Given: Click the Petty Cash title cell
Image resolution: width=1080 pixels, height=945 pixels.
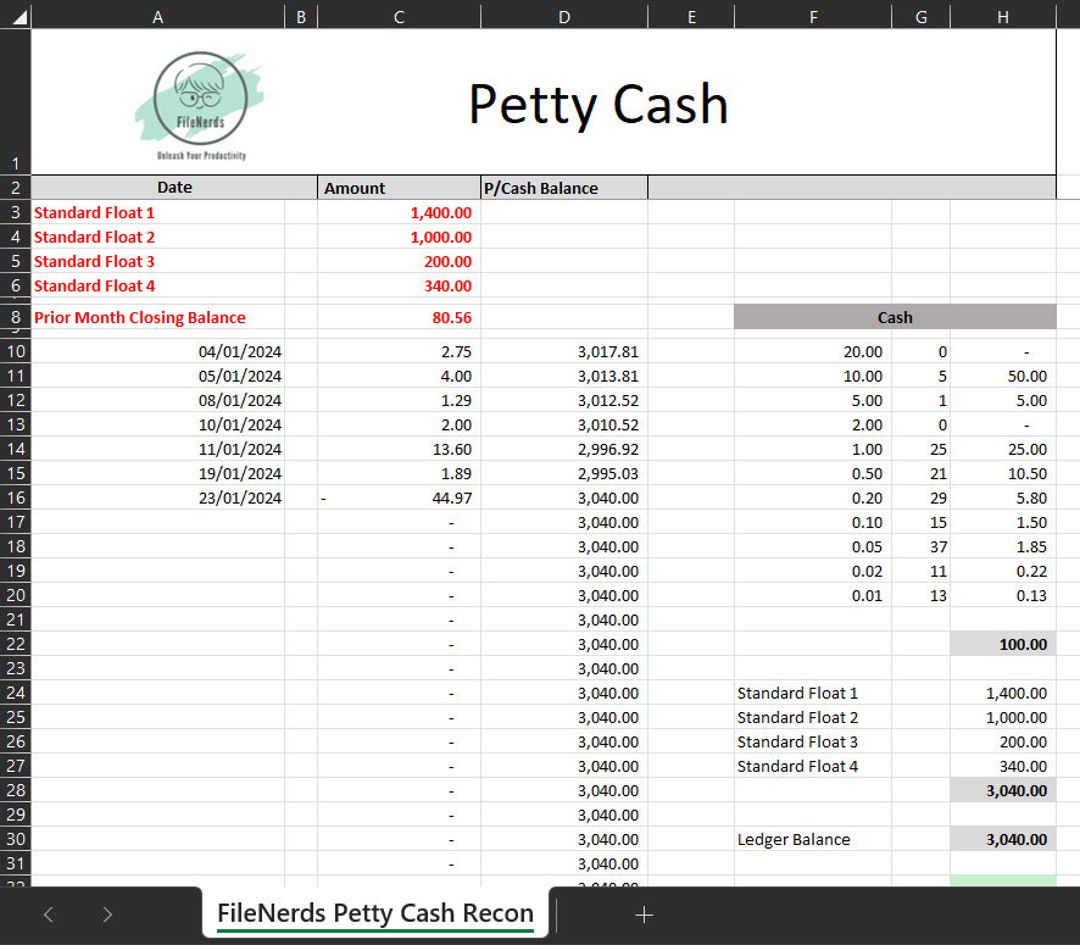Looking at the screenshot, I should (x=597, y=103).
